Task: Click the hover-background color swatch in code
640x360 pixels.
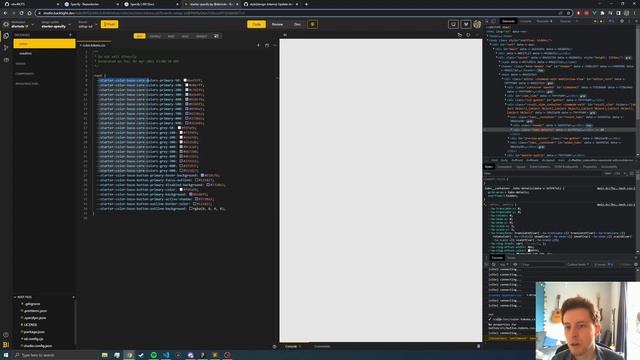Action: [x=202, y=175]
